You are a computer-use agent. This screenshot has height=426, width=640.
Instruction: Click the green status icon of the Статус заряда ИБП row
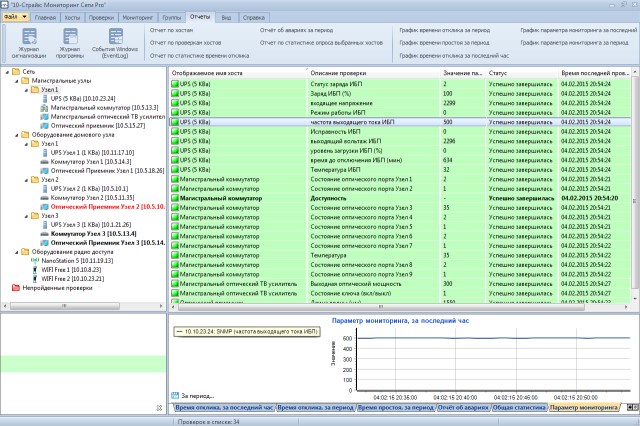(x=175, y=84)
